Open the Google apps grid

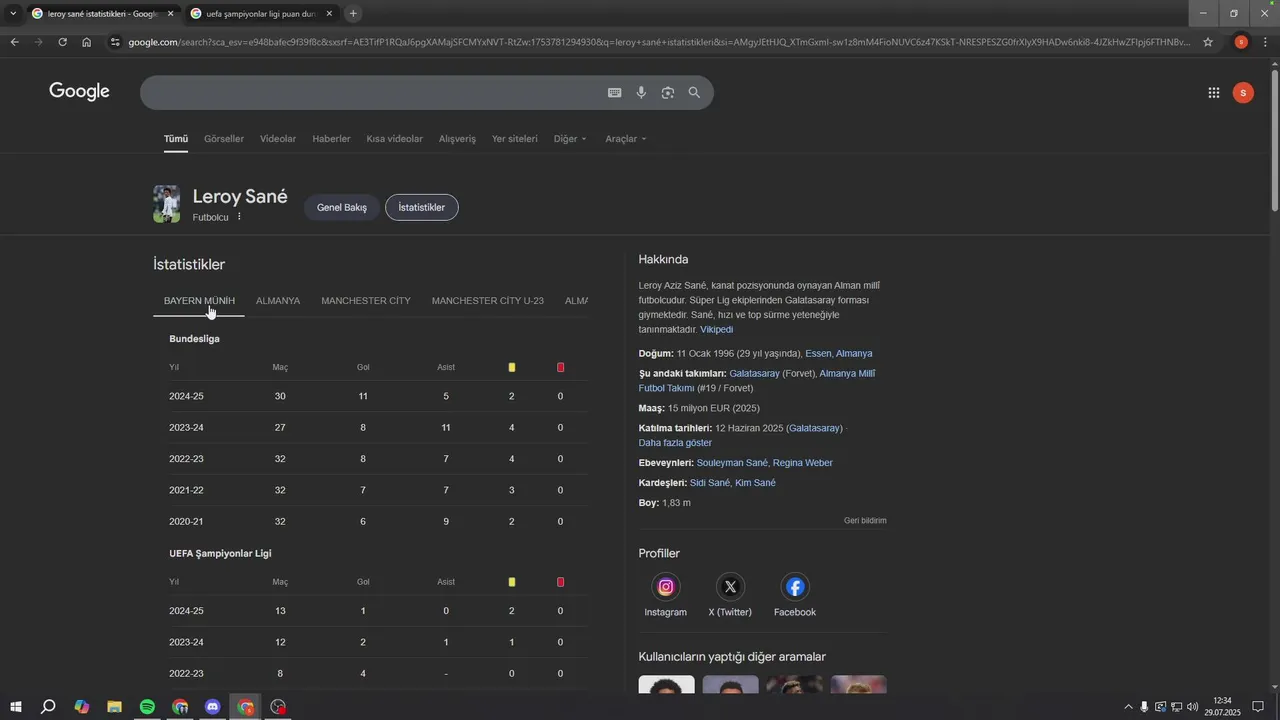(1214, 93)
